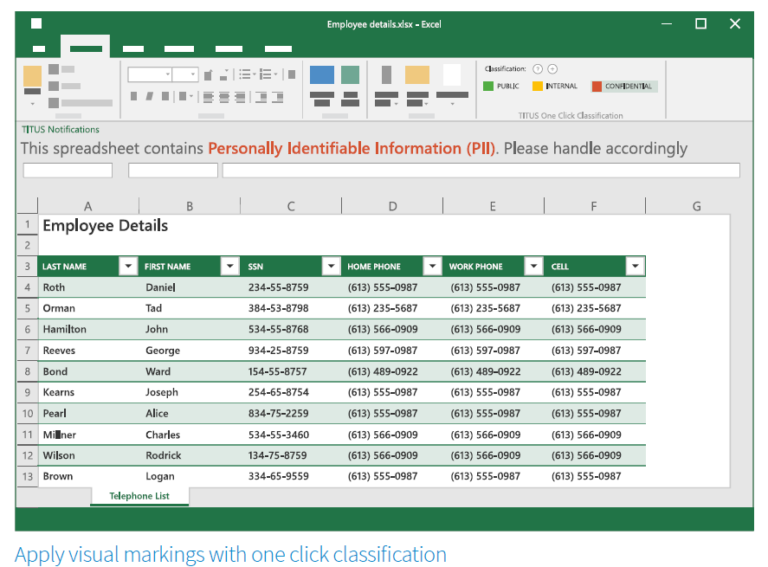
Task: Click the Classification help question mark icon
Action: tap(537, 69)
